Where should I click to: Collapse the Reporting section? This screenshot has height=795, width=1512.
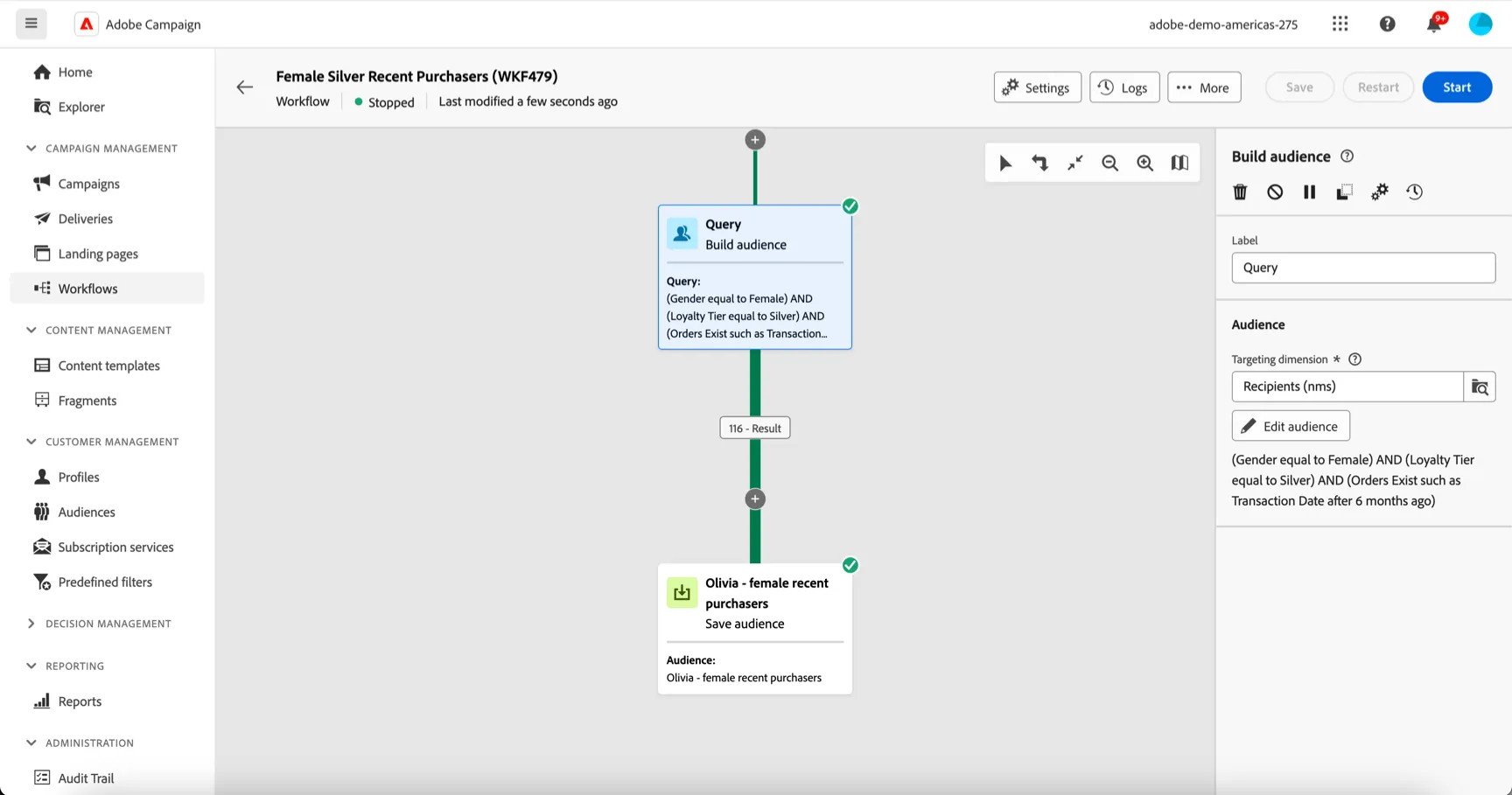31,666
